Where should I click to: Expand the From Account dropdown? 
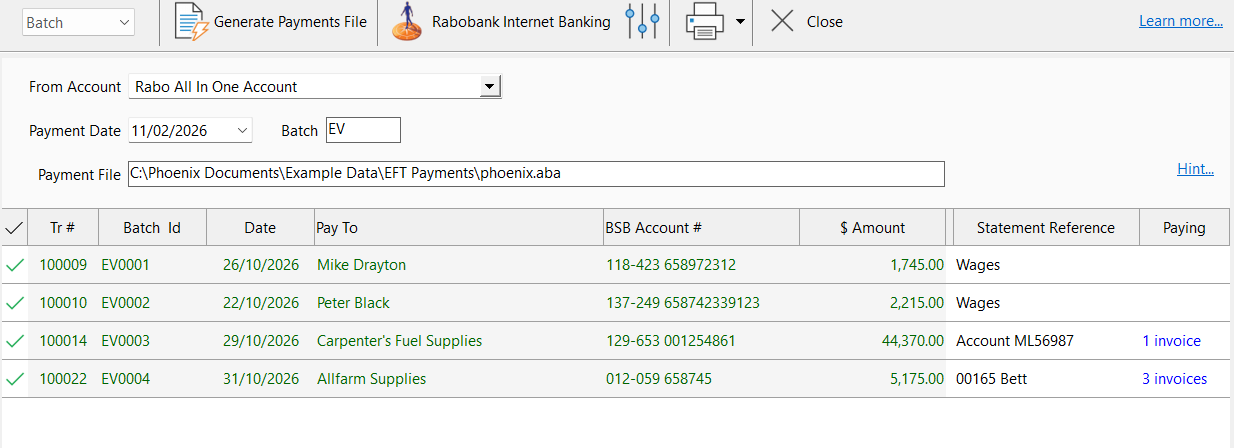(x=489, y=87)
